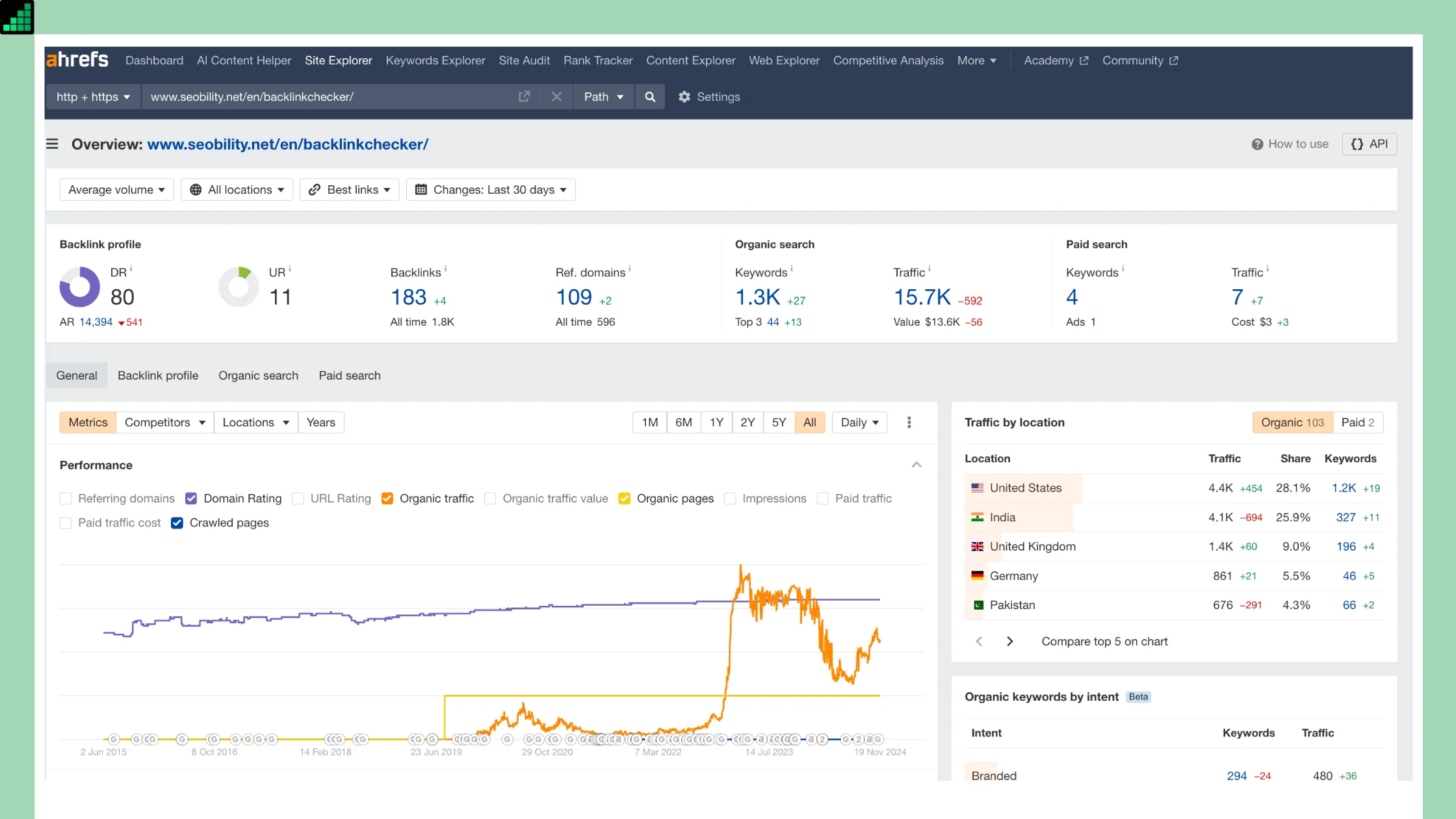Toggle the hamburger sidebar menu icon

pyautogui.click(x=52, y=144)
